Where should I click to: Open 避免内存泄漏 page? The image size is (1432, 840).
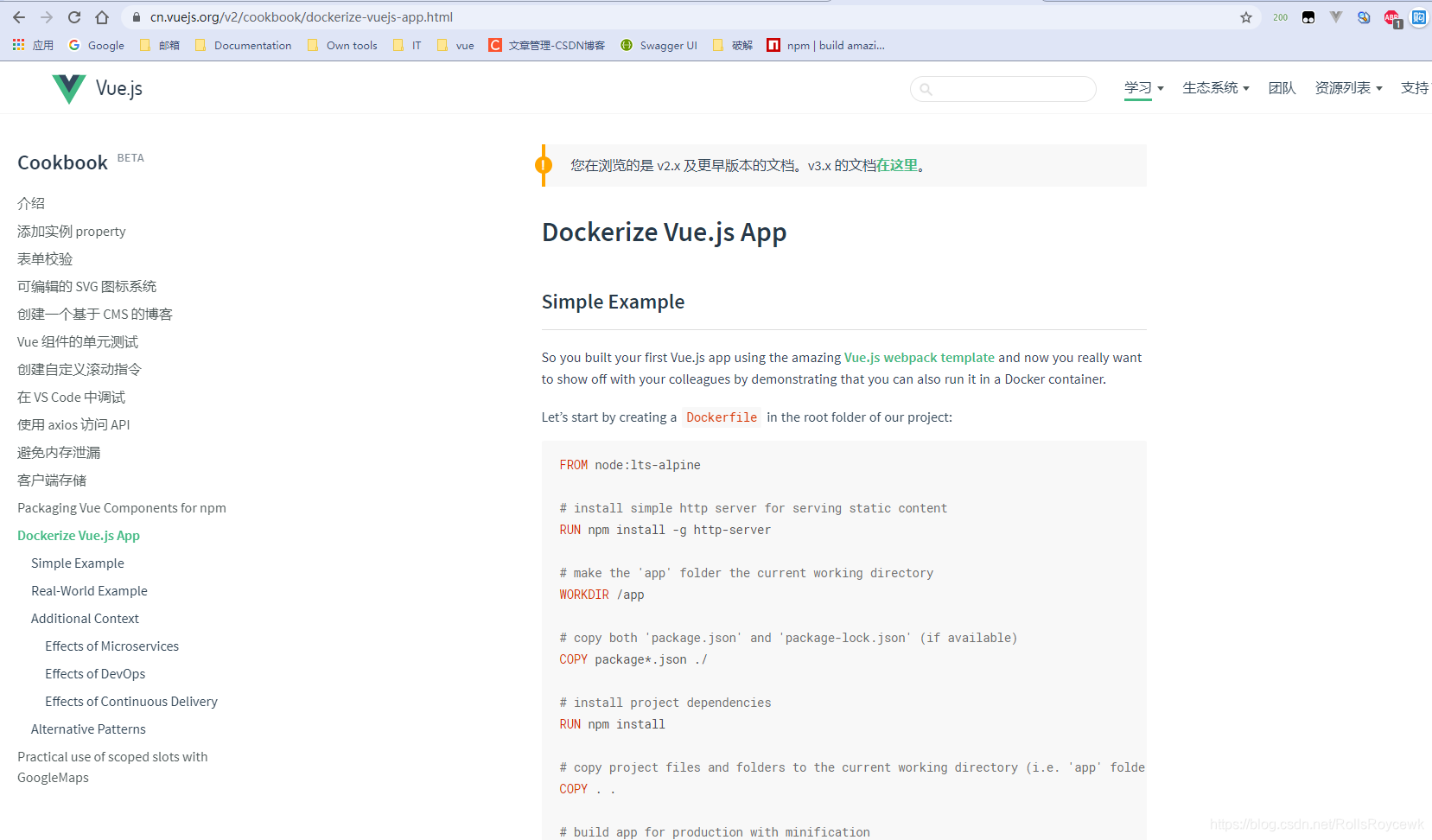pyautogui.click(x=59, y=452)
